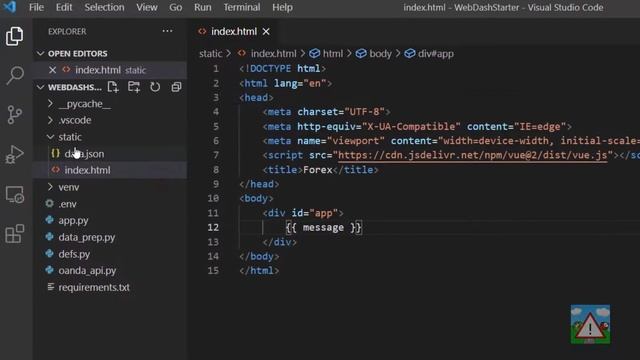Click the VS Code logo icon
The height and width of the screenshot is (360, 640).
(x=9, y=7)
